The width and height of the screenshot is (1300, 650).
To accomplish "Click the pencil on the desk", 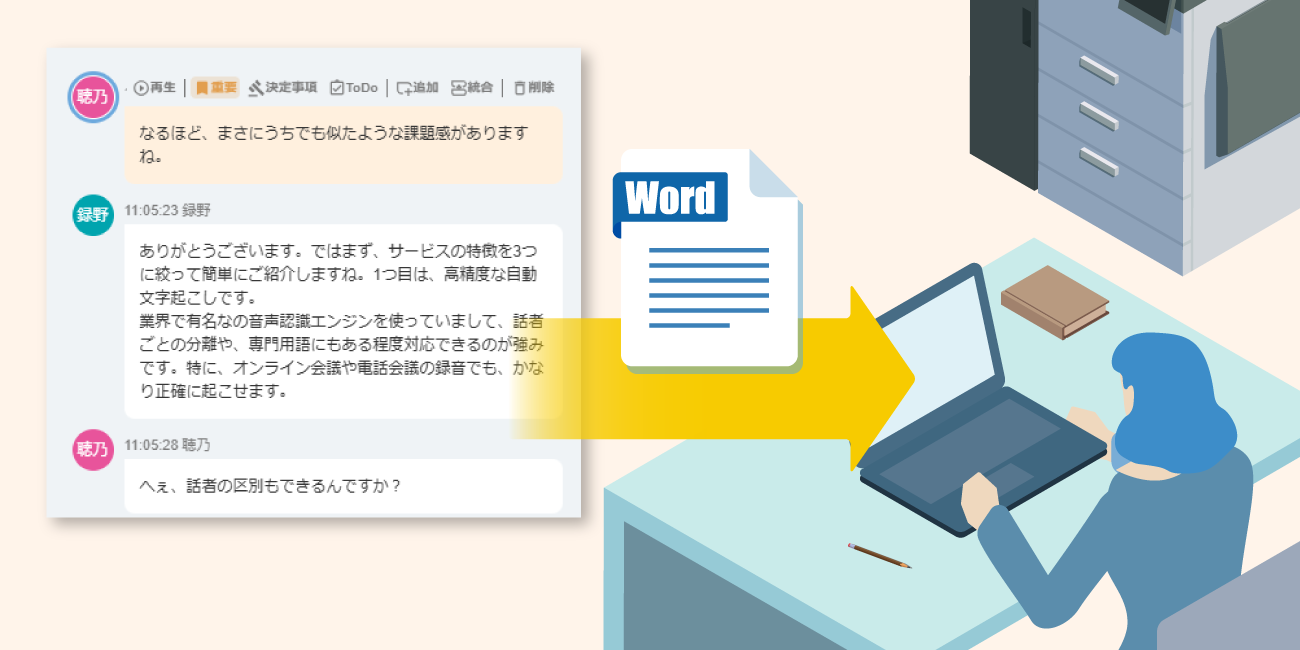I will pos(879,556).
